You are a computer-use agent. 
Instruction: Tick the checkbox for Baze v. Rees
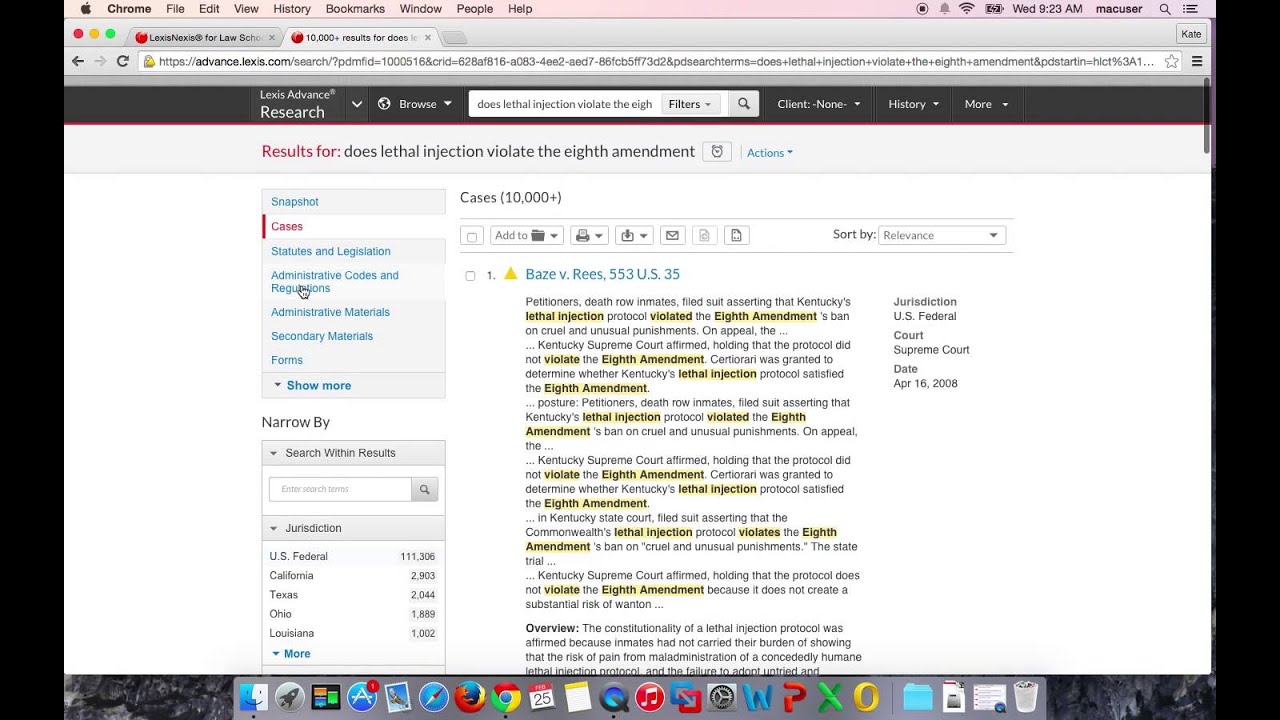click(470, 276)
